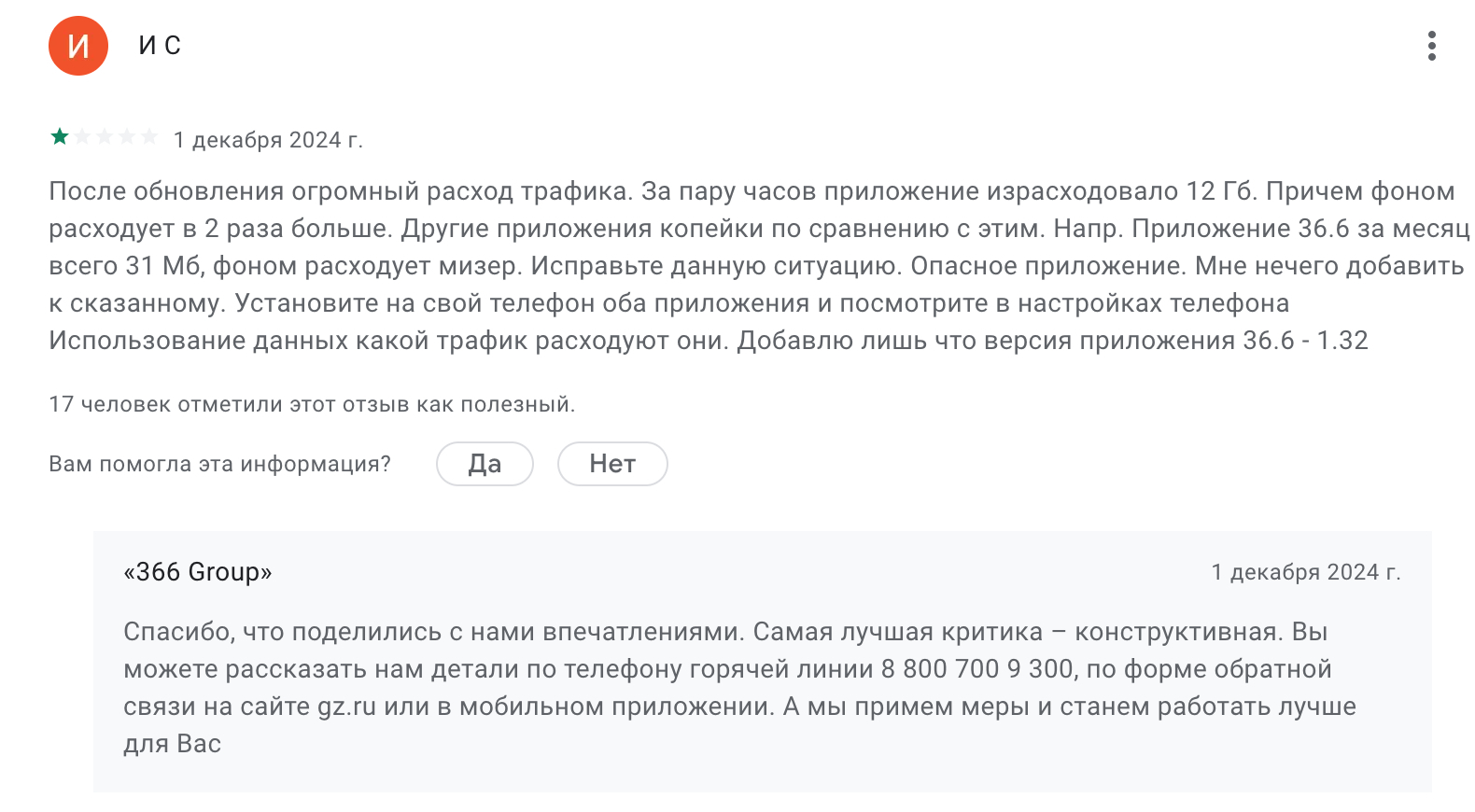Viewport: 1475px width, 812px height.
Task: Click the developer reply date on the right
Action: coord(1306,572)
